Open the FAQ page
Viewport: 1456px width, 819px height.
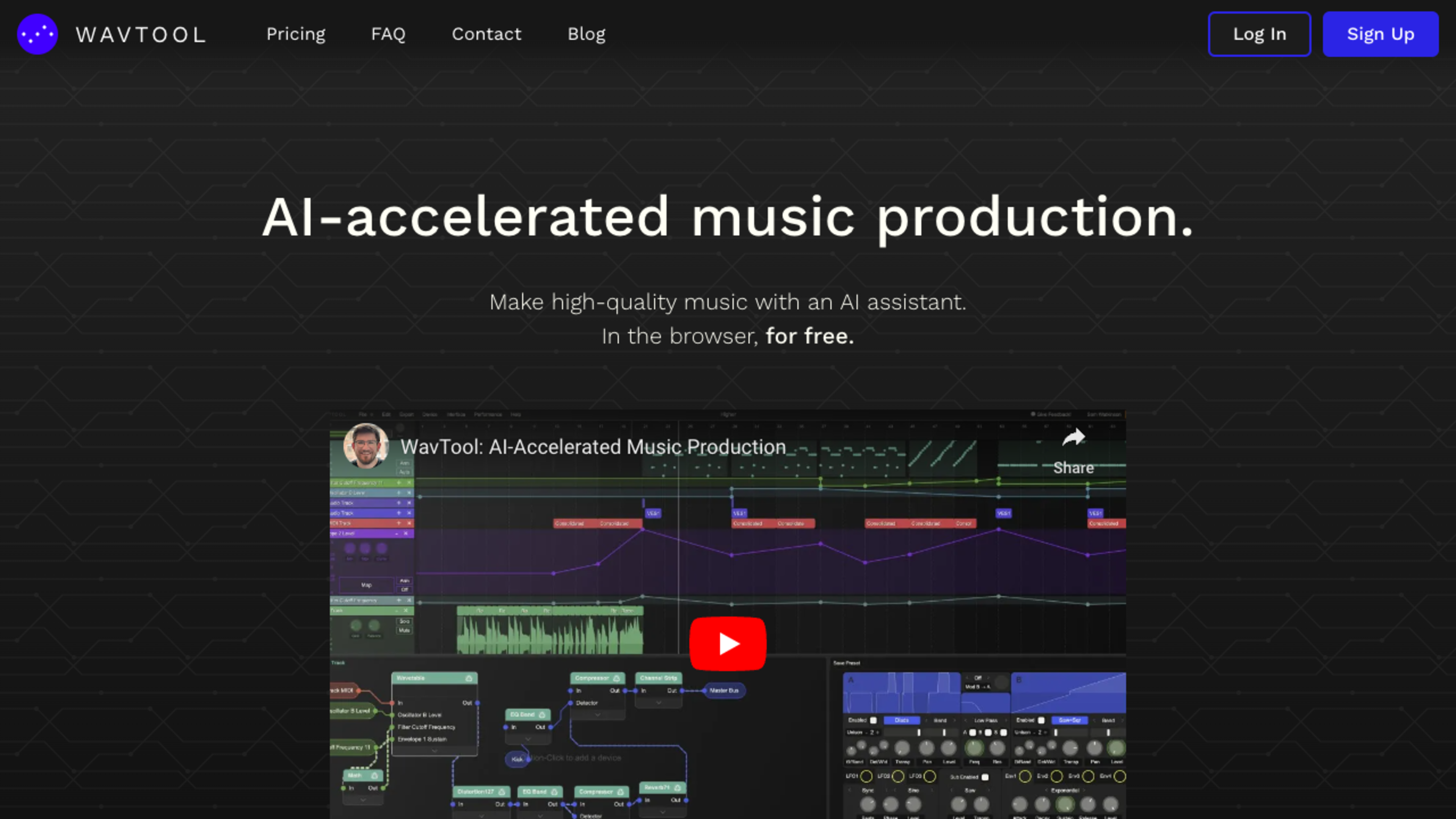click(388, 34)
